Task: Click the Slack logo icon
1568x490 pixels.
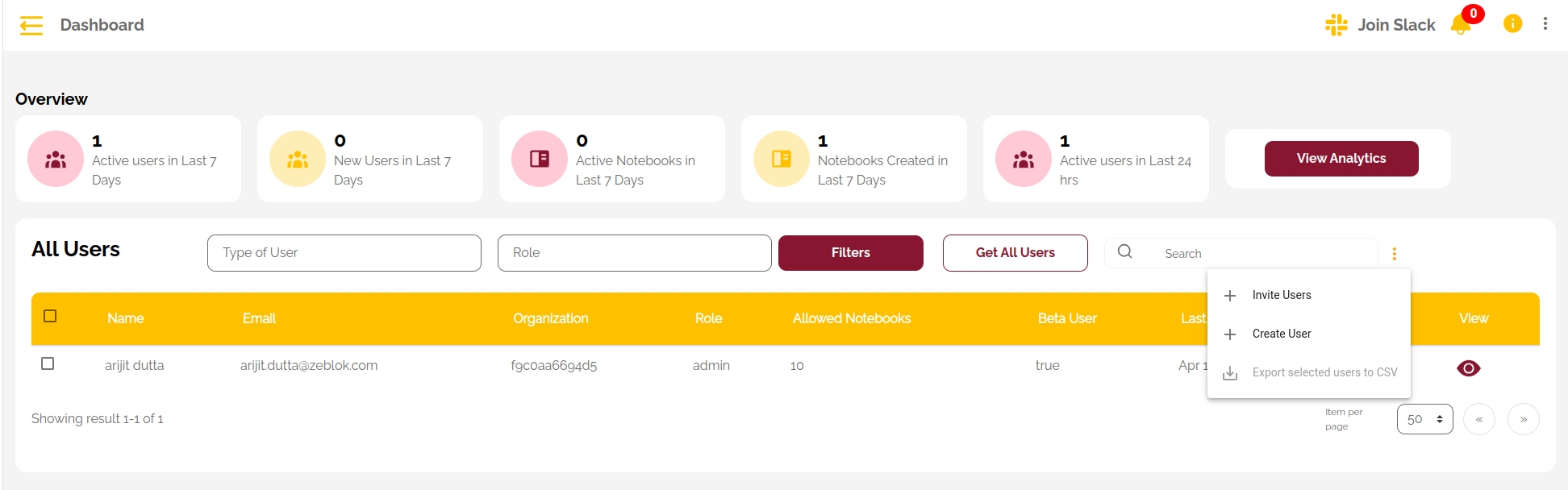Action: point(1336,25)
